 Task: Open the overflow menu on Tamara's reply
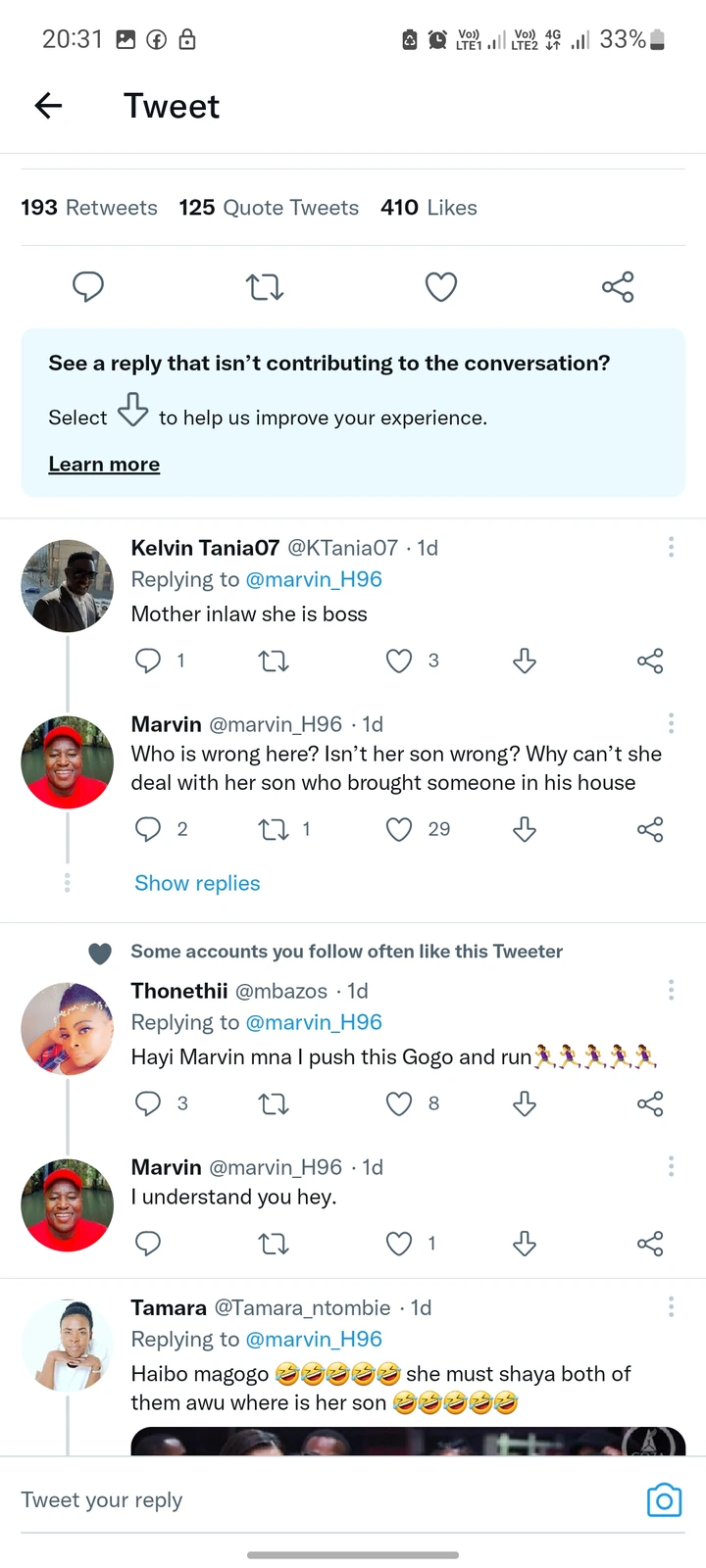[671, 1306]
